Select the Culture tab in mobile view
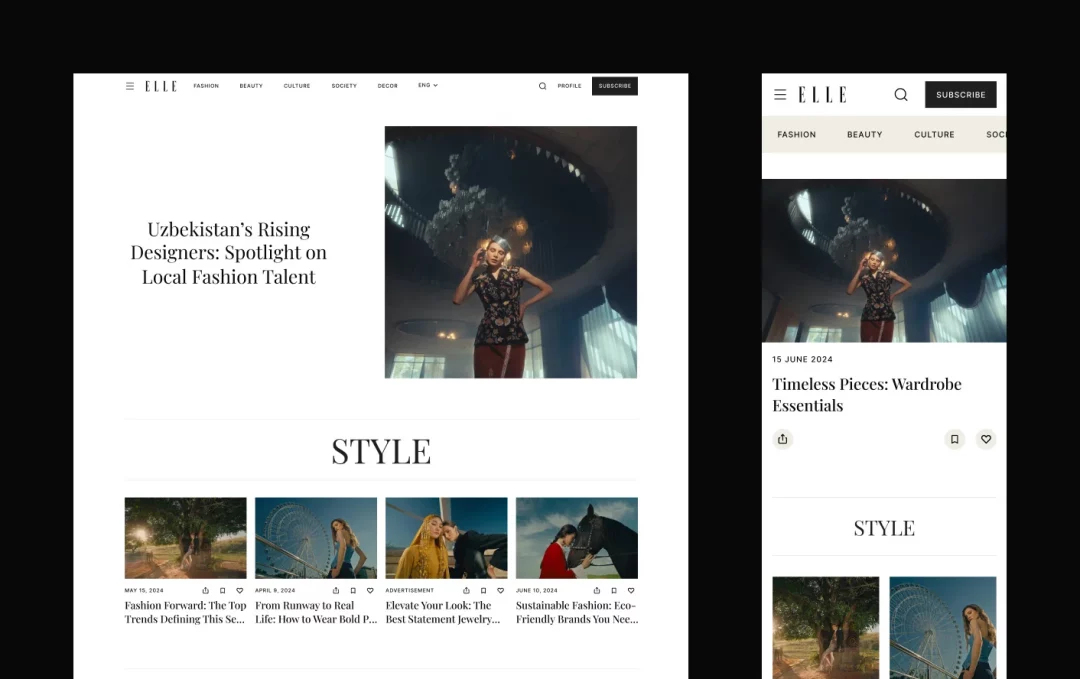The image size is (1080, 679). pos(934,134)
